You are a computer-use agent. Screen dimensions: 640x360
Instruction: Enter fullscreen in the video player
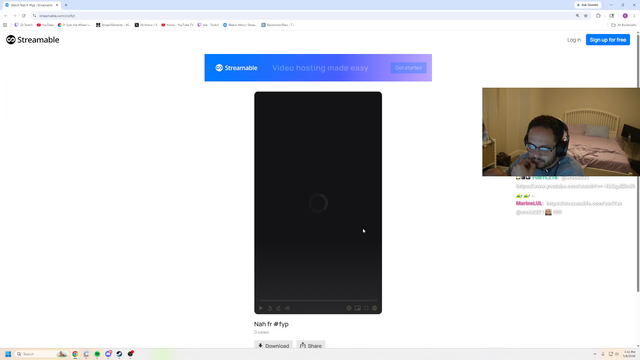(x=366, y=308)
